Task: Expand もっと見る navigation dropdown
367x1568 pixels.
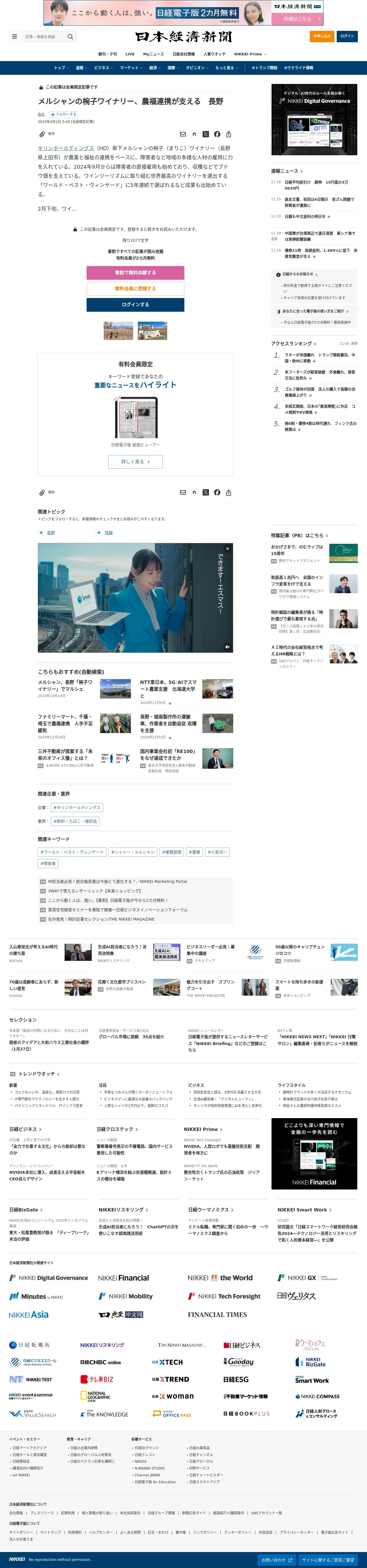Action: click(x=226, y=68)
